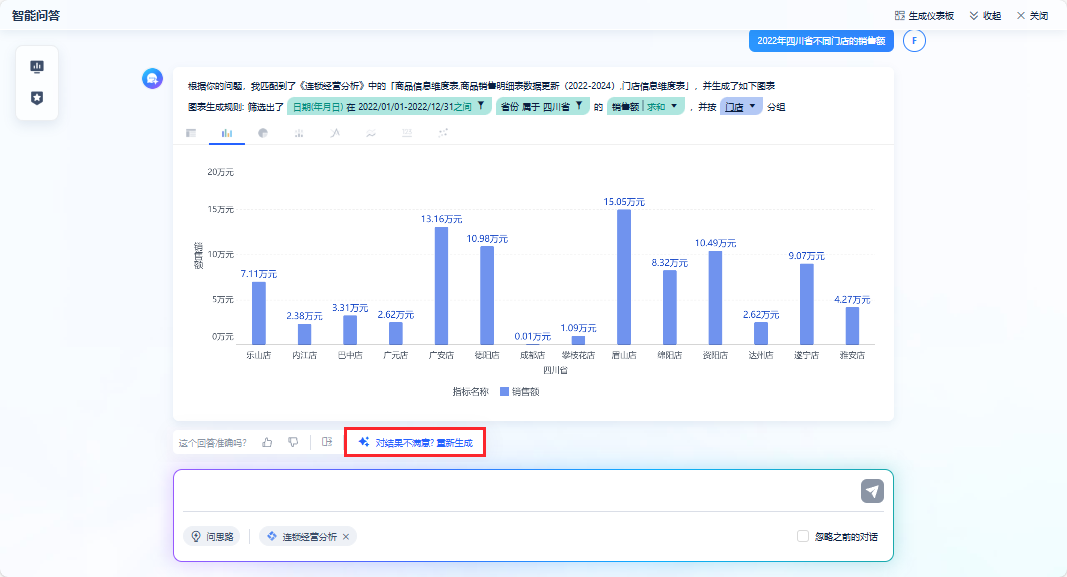Screen dimensions: 1067x577
Task: Switch to the table view chart tab
Action: point(191,133)
